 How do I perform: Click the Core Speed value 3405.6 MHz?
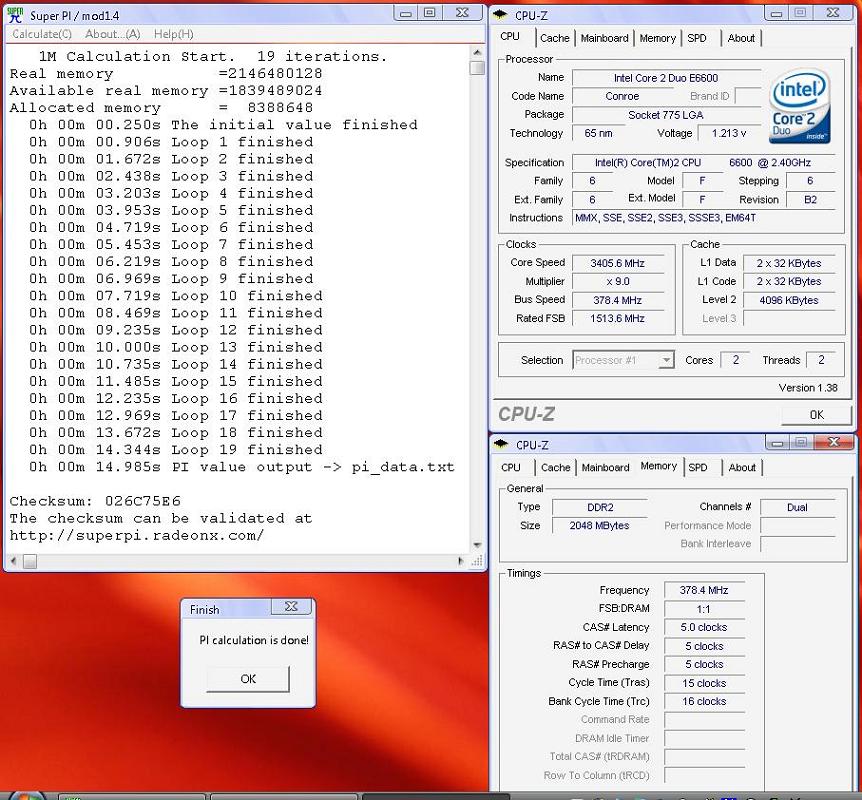pyautogui.click(x=617, y=263)
